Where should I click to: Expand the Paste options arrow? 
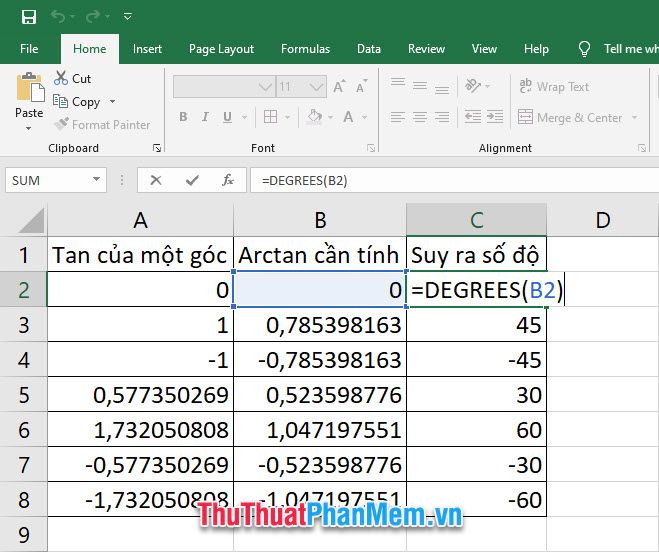(29, 128)
